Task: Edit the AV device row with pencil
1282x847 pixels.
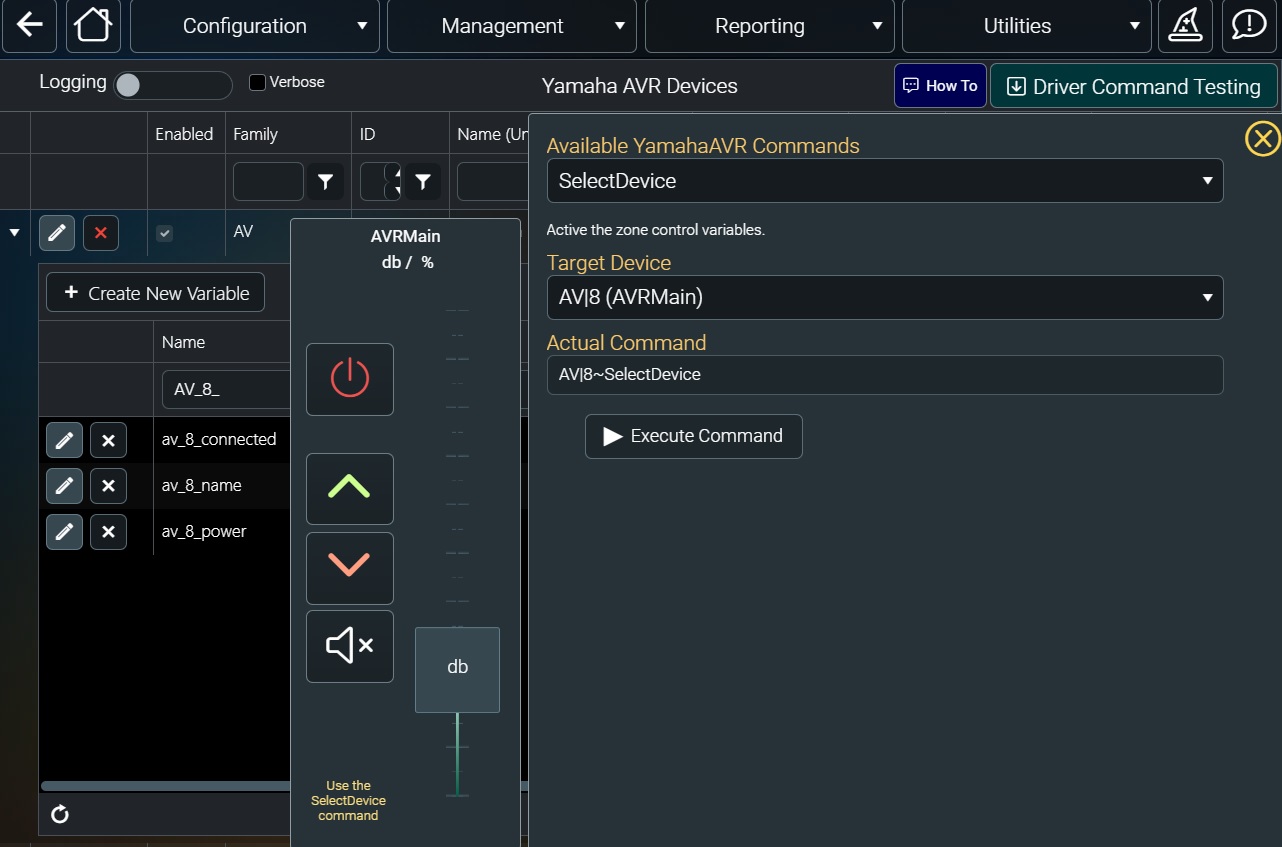Action: (x=57, y=233)
